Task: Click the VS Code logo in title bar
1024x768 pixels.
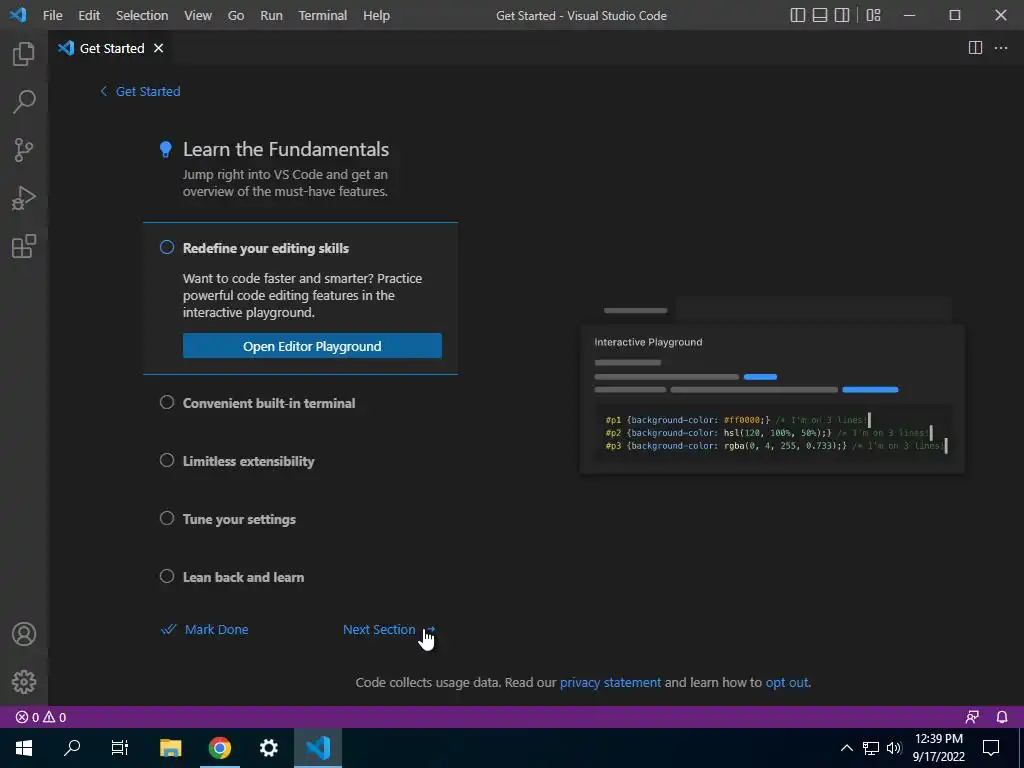Action: (x=18, y=14)
